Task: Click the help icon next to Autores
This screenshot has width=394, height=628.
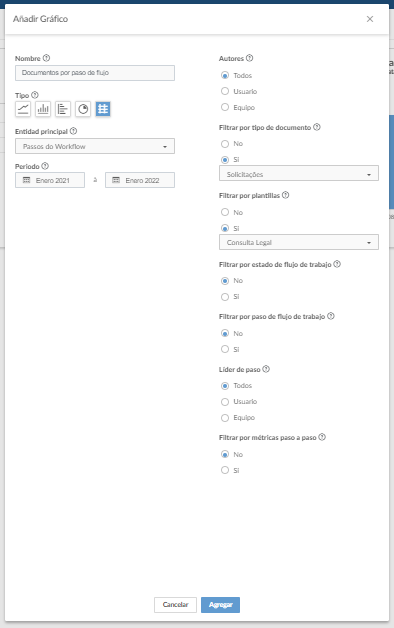Action: 249,58
